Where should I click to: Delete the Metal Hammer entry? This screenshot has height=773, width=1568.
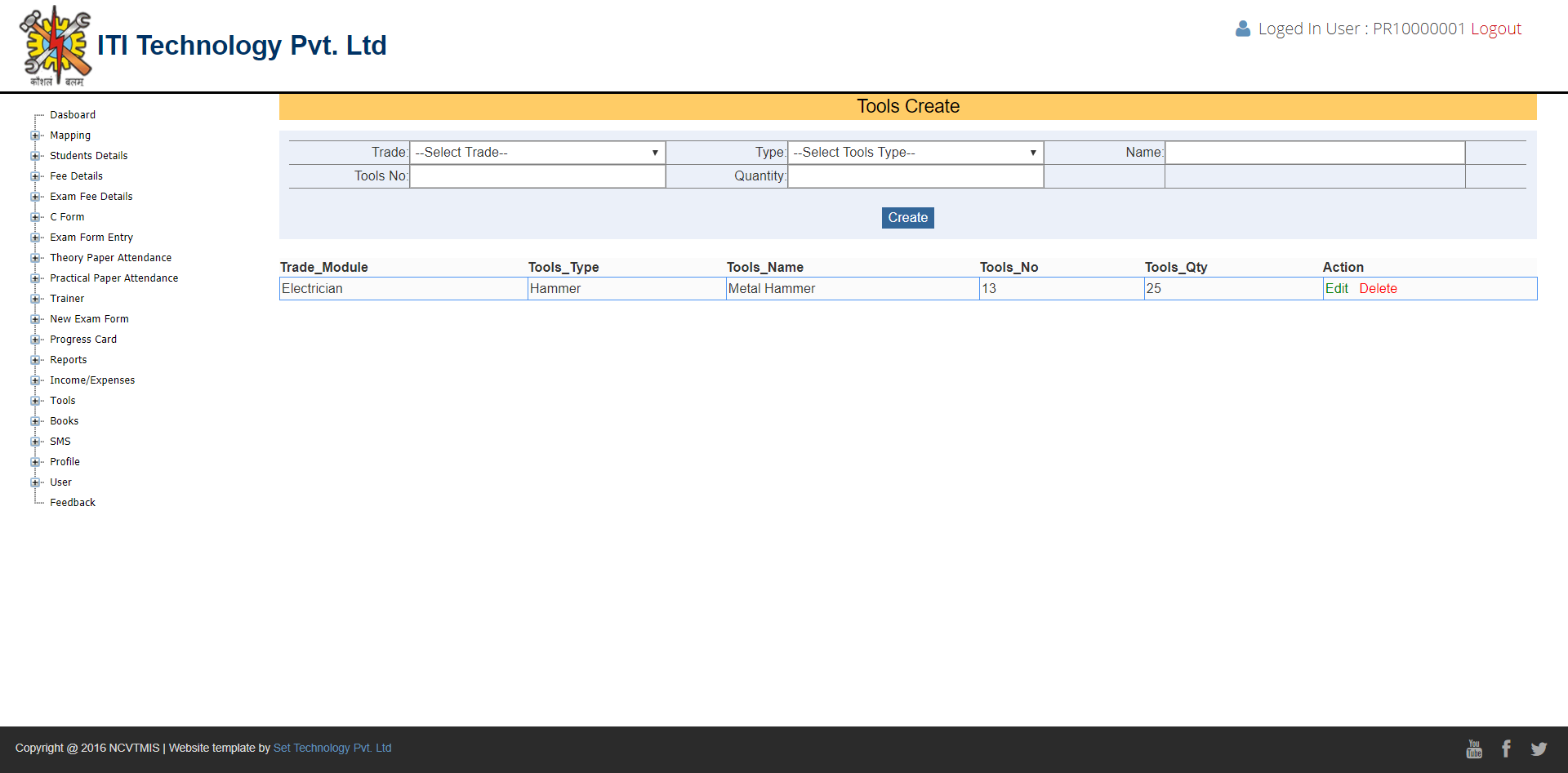point(1378,289)
